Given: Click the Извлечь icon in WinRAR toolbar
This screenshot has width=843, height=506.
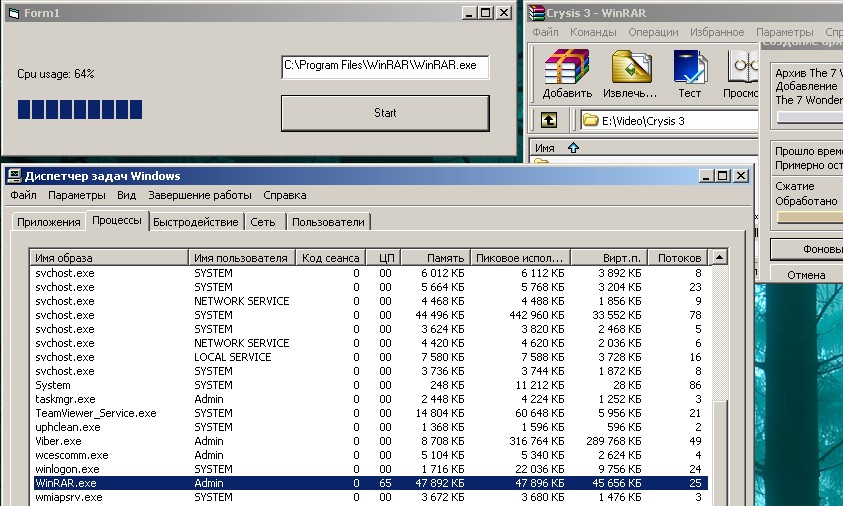Looking at the screenshot, I should point(630,74).
